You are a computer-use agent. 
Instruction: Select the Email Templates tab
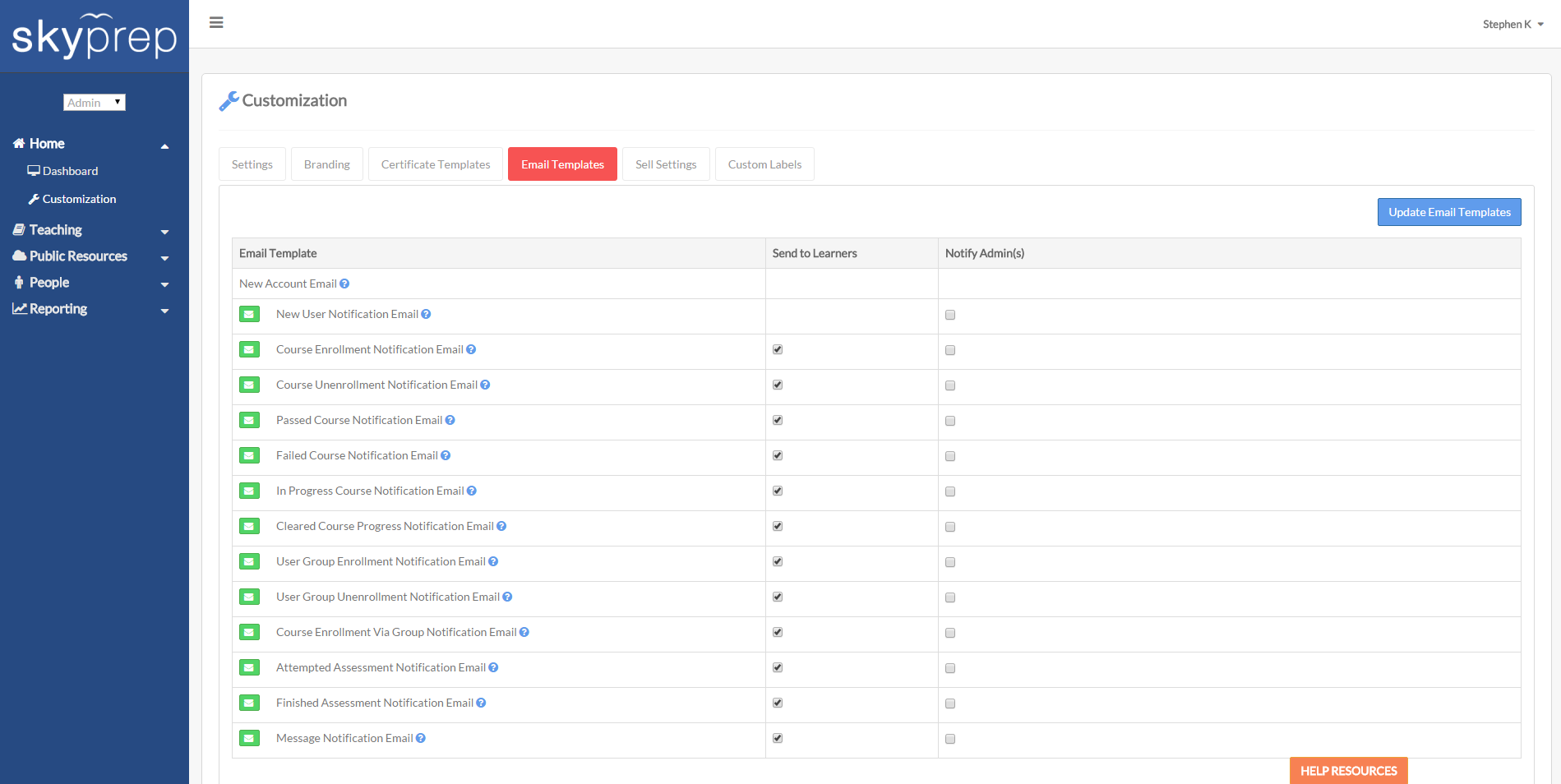(562, 164)
